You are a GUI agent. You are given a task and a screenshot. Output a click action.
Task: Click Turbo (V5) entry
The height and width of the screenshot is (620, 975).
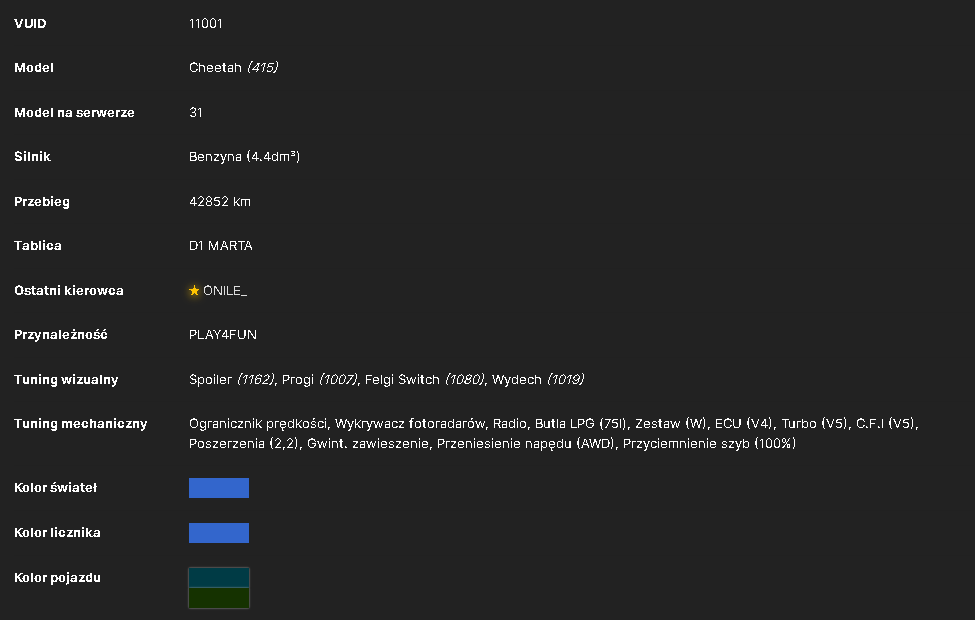814,424
